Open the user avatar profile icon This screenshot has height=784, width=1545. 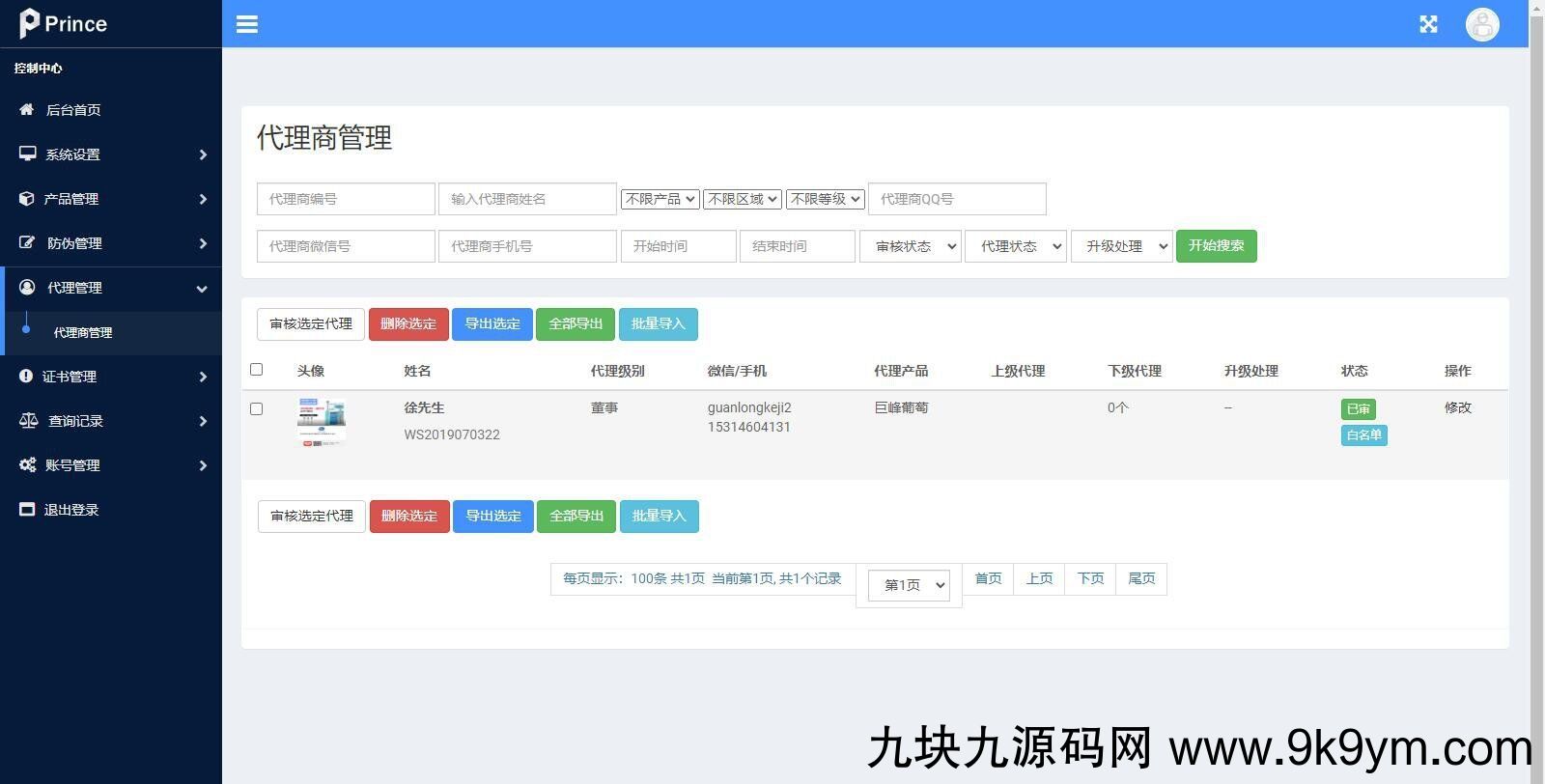(1481, 24)
